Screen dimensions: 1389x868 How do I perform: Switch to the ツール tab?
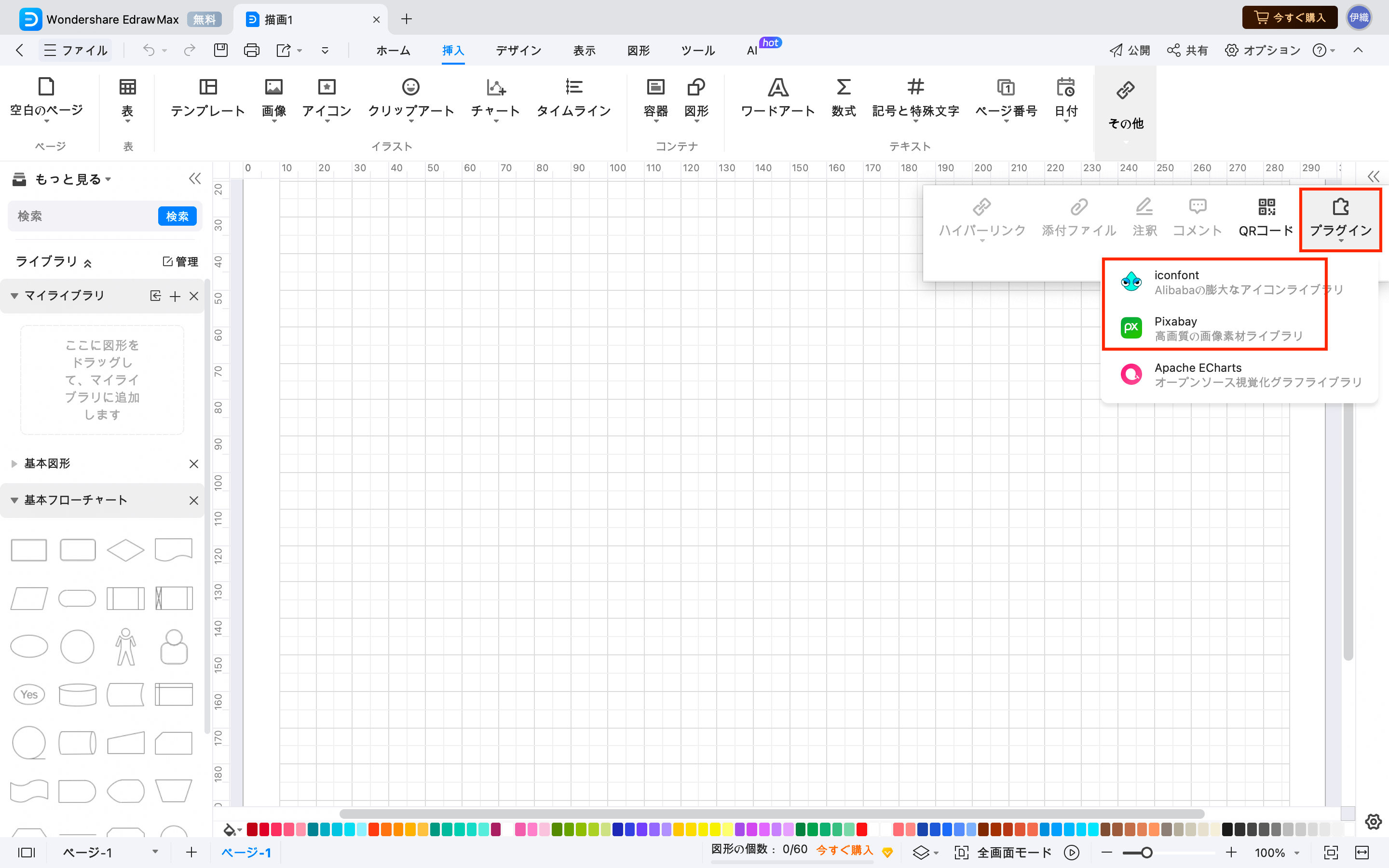698,51
